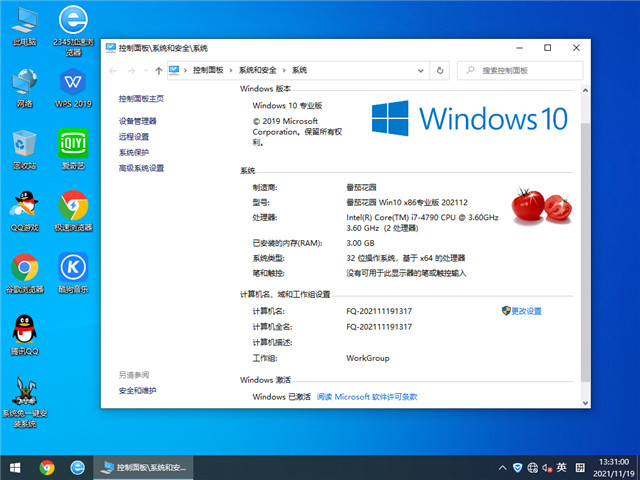Select the WorkGroup value text

(x=368, y=358)
